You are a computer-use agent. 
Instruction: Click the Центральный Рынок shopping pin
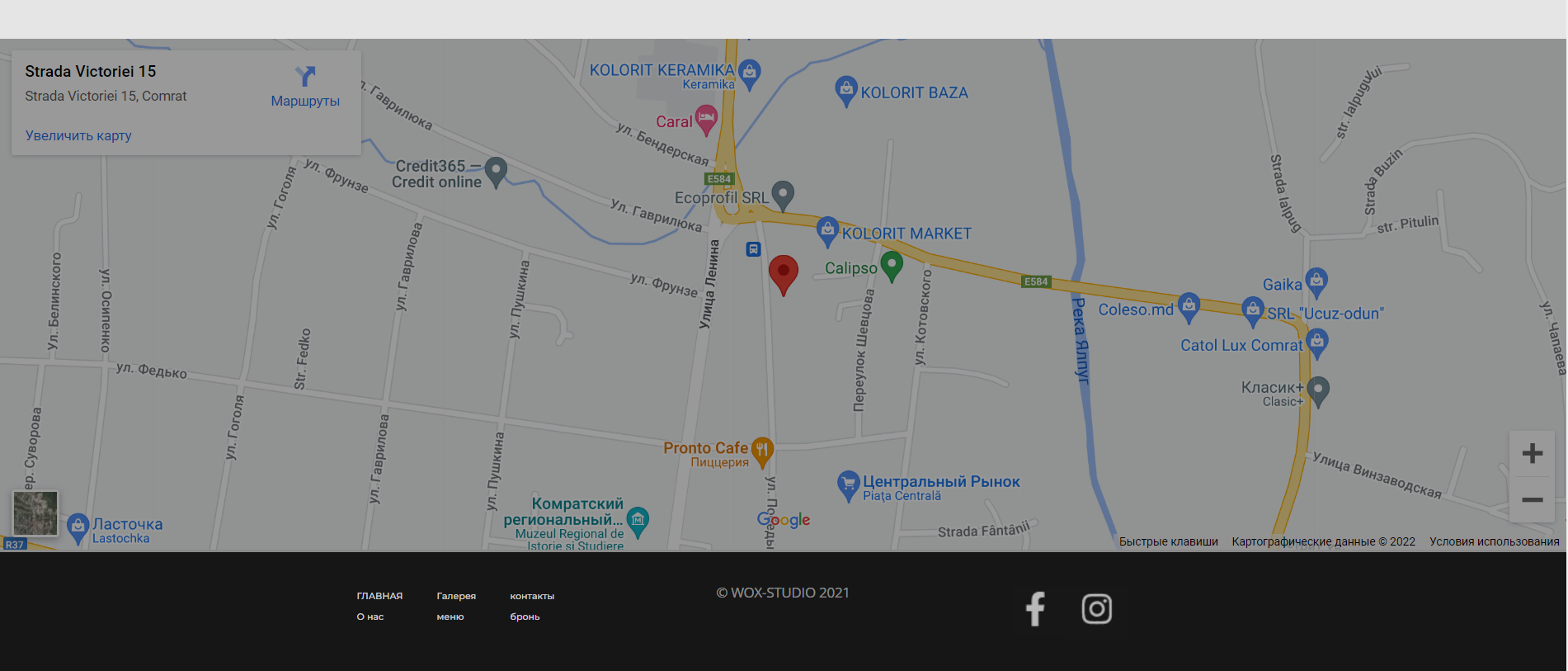(x=848, y=486)
